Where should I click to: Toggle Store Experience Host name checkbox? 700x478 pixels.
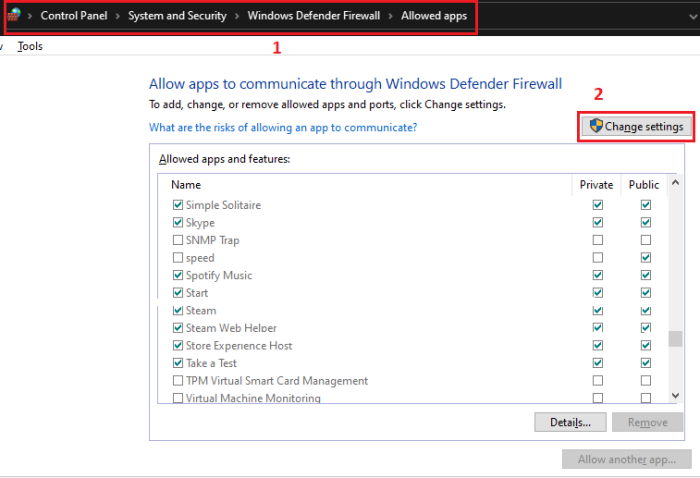coord(178,345)
